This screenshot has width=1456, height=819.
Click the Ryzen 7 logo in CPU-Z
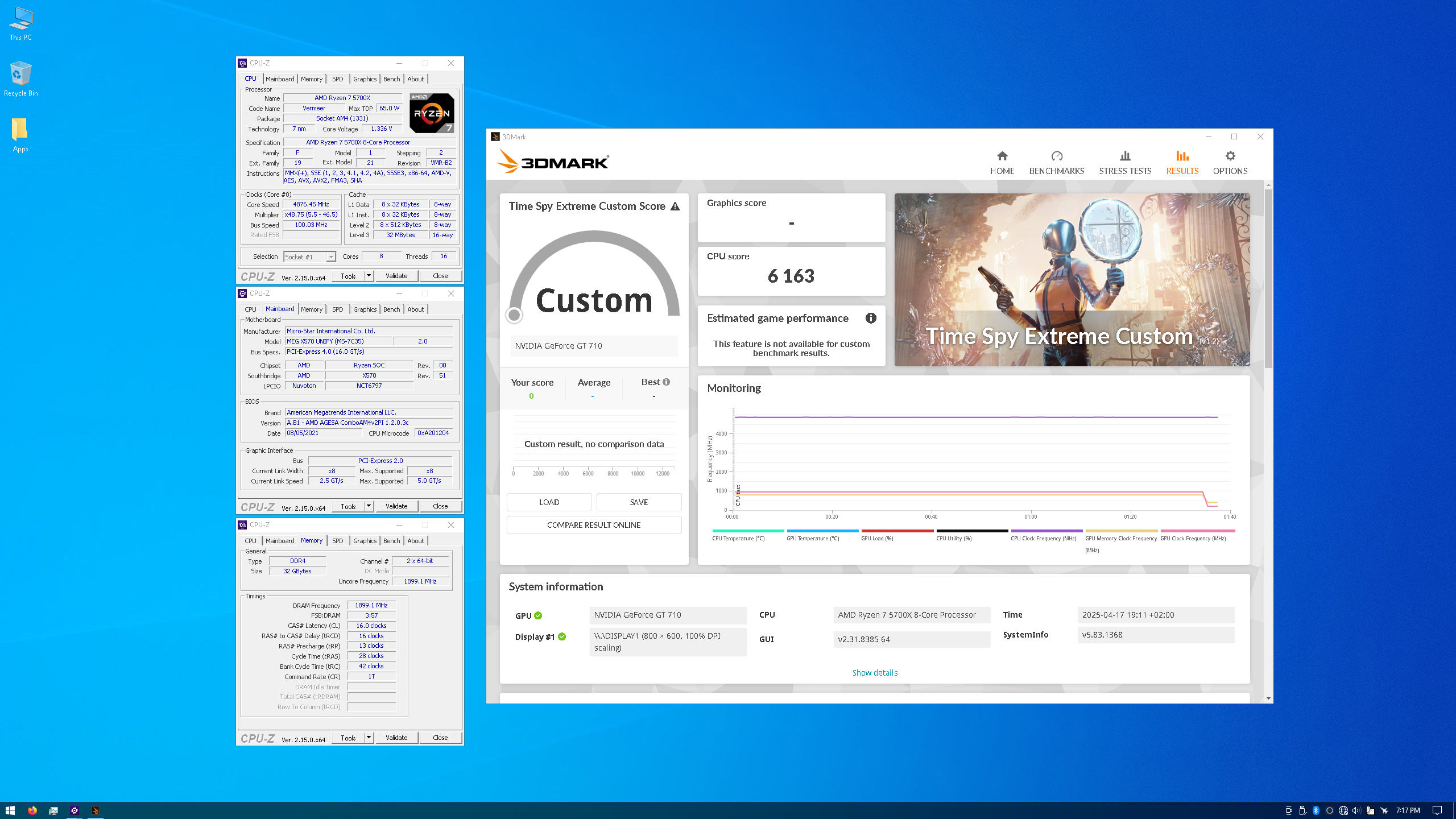432,113
